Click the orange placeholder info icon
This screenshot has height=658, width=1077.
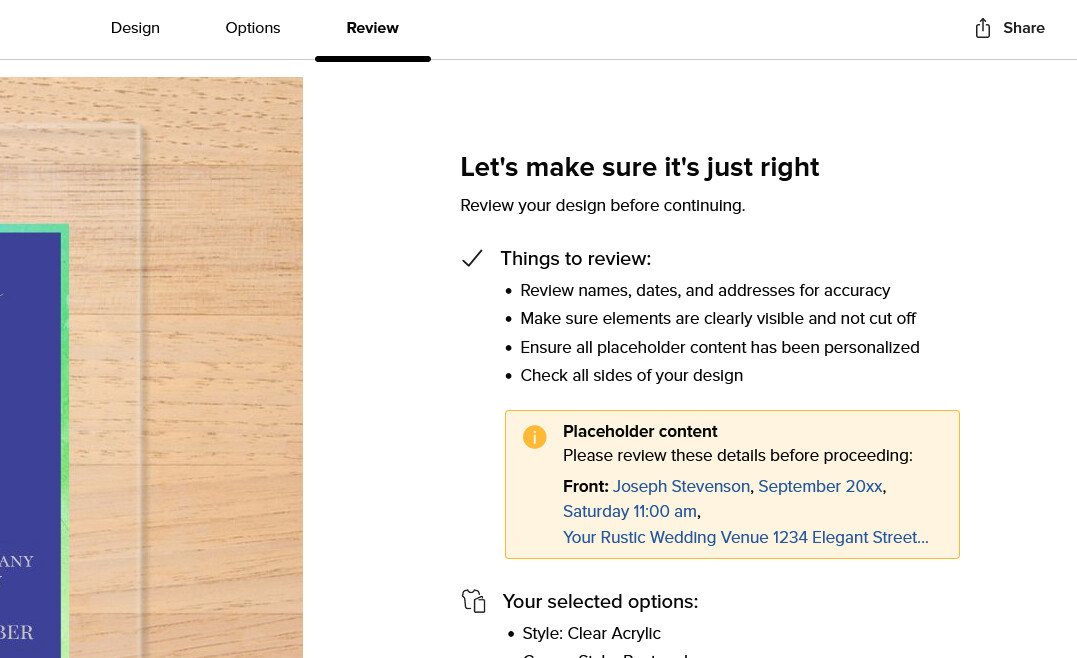tap(534, 437)
